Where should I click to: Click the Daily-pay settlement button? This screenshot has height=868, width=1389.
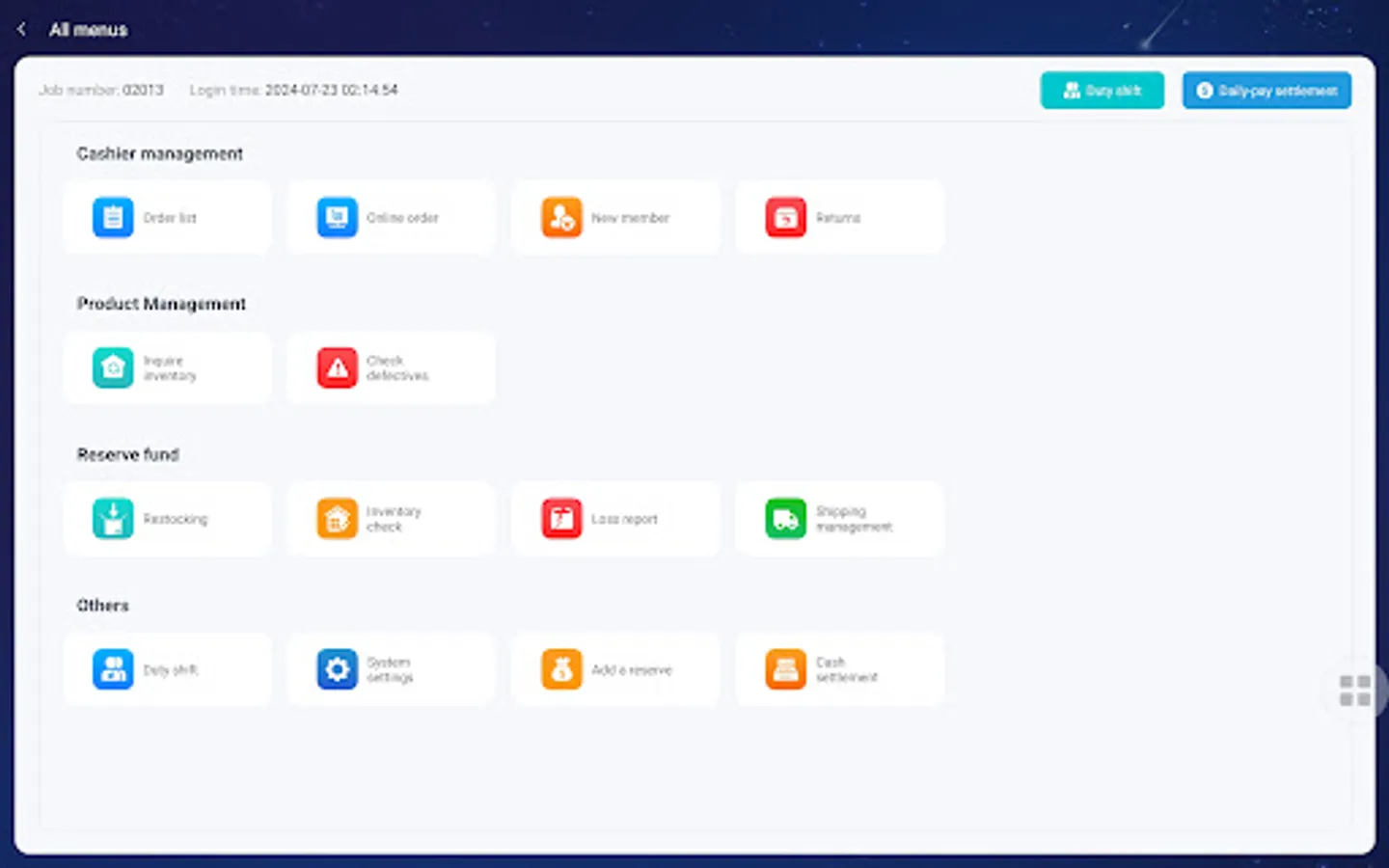[1266, 90]
